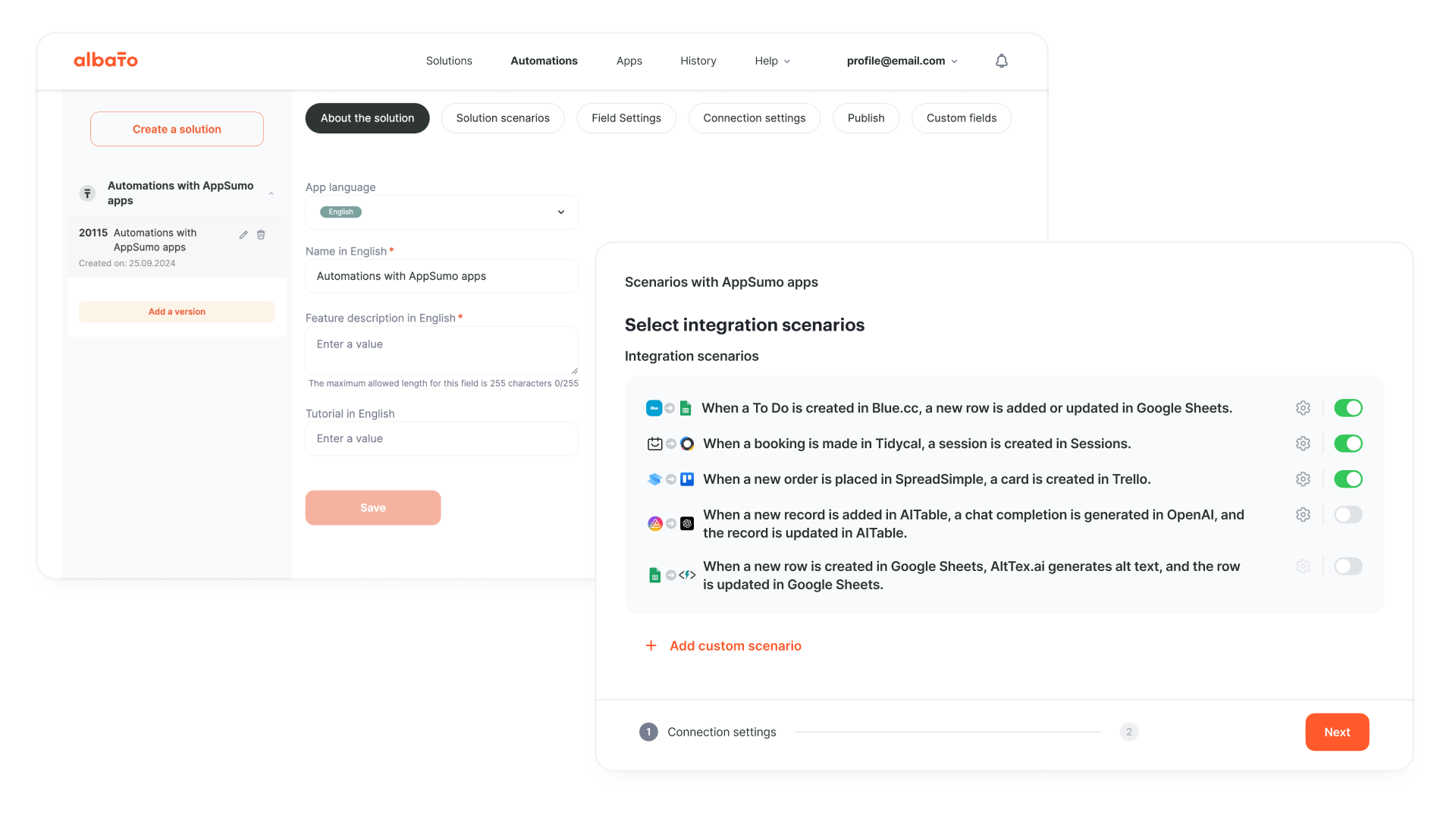
Task: Click the Next button
Action: [x=1336, y=732]
